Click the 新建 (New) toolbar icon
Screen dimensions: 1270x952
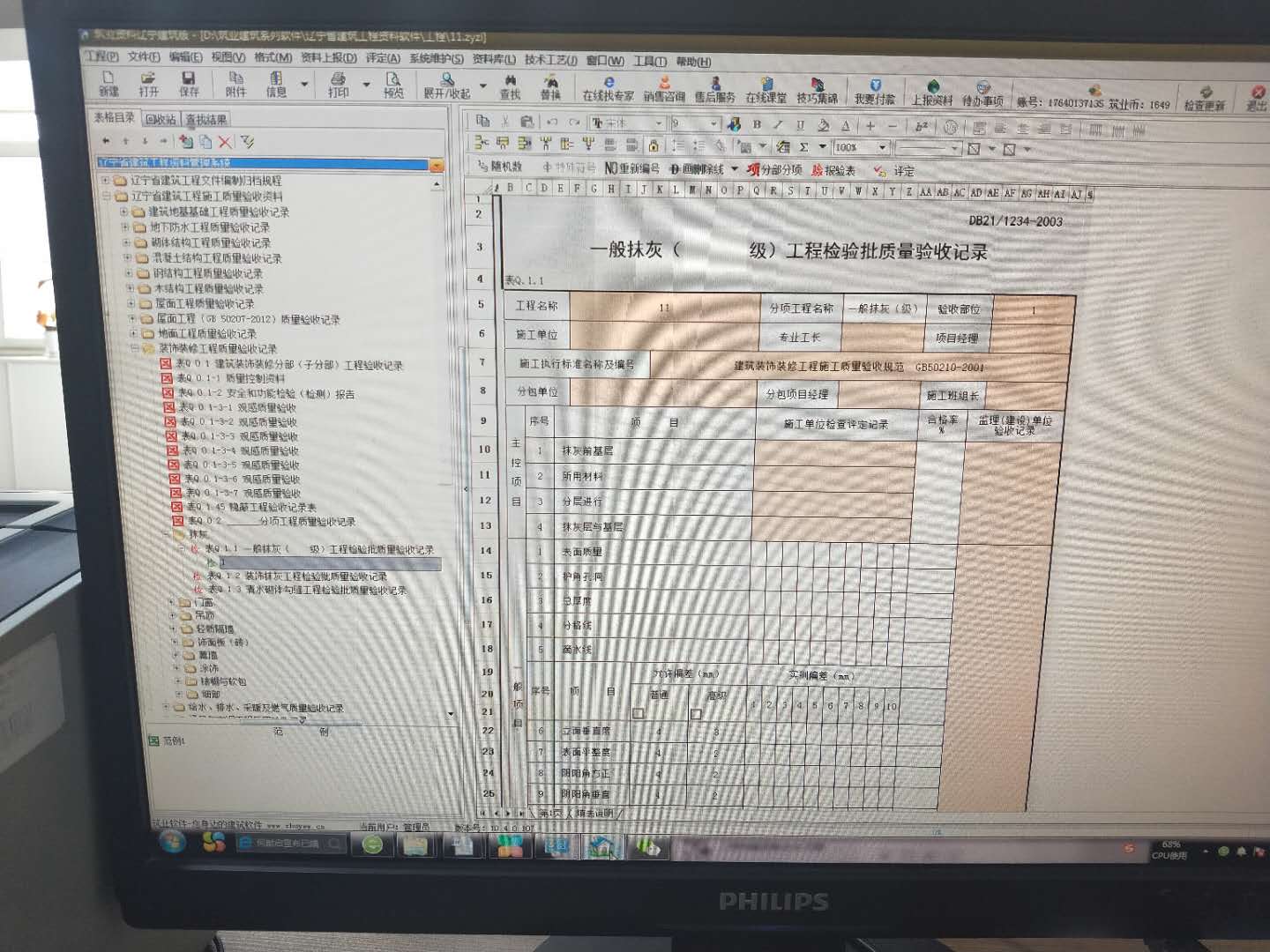(108, 84)
